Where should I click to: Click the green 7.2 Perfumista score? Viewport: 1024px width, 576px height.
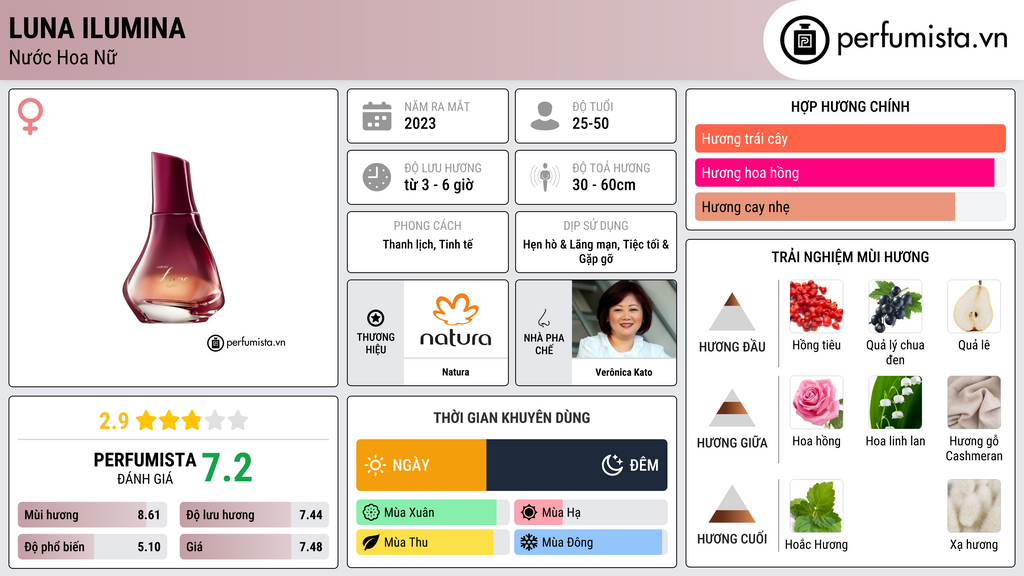tap(227, 468)
